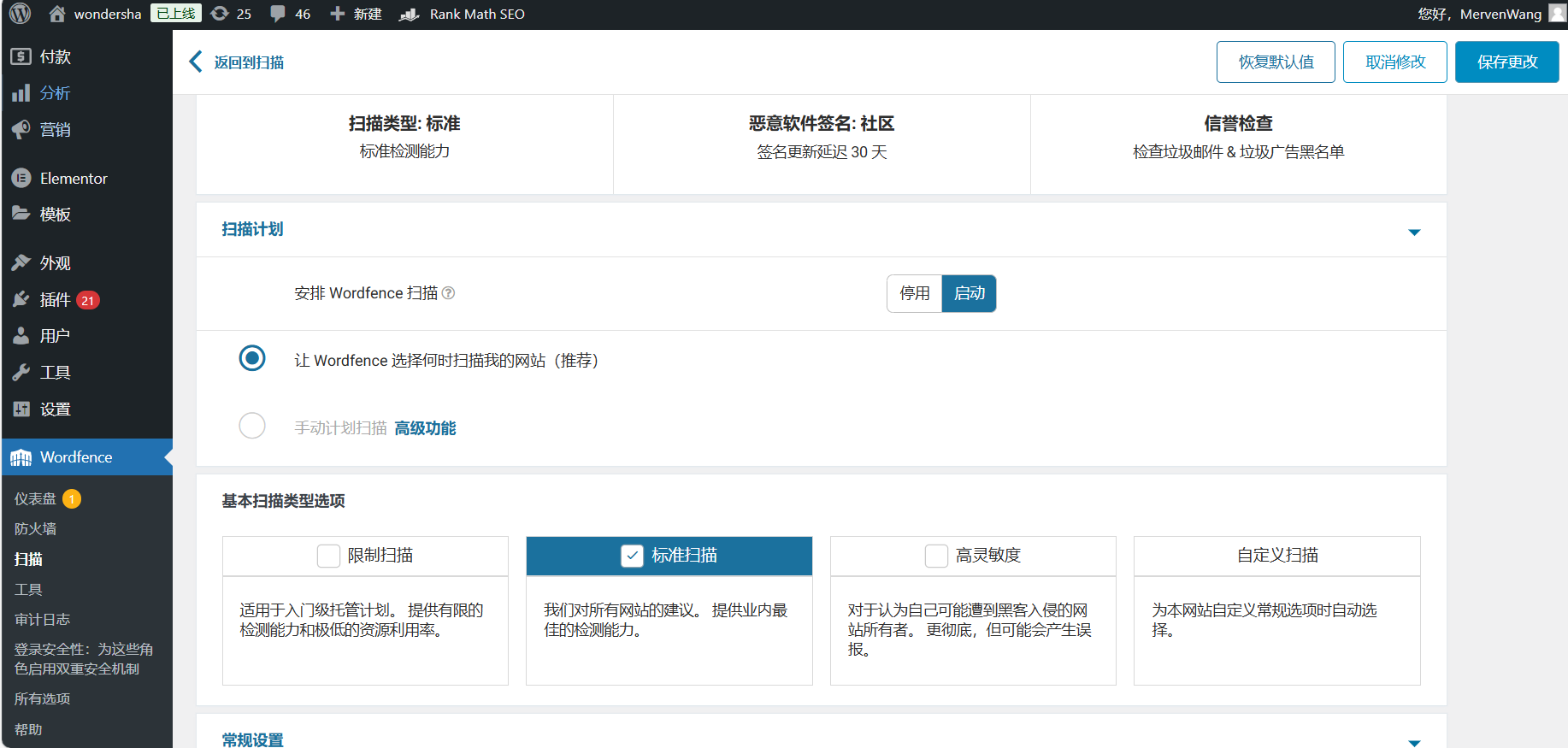Open Wordfence 帮助 submenu
1568x748 pixels.
28,729
